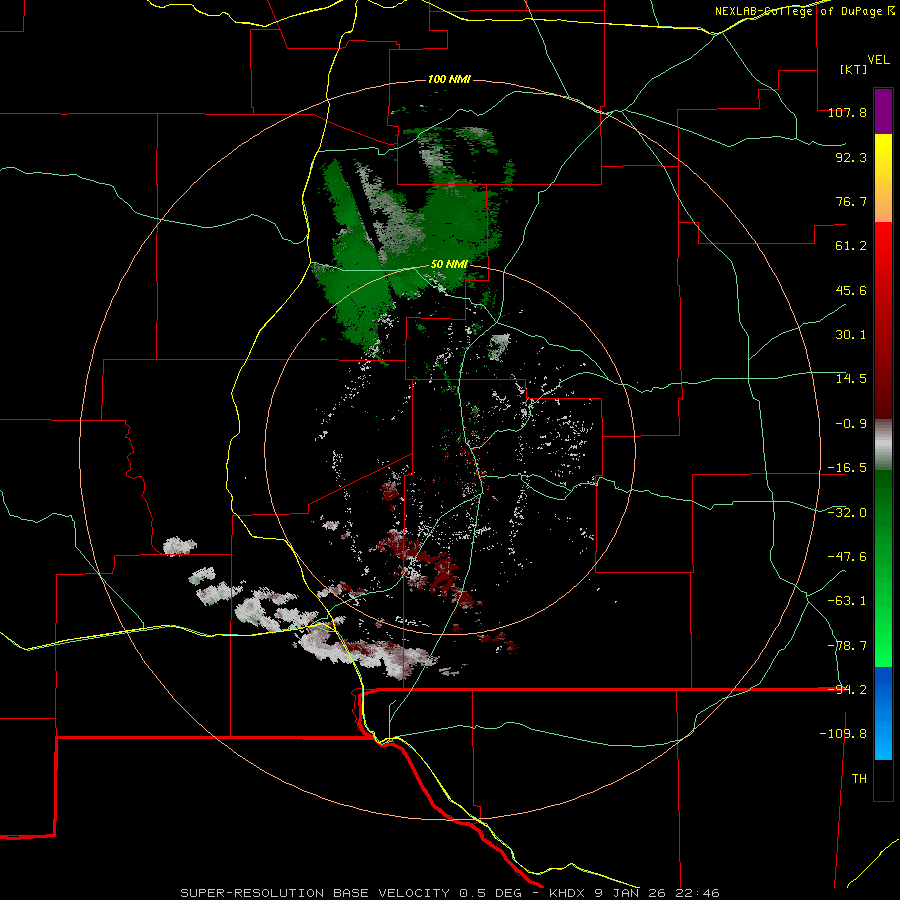Select the 50 NMI range ring label
The image size is (900, 900).
[x=449, y=265]
